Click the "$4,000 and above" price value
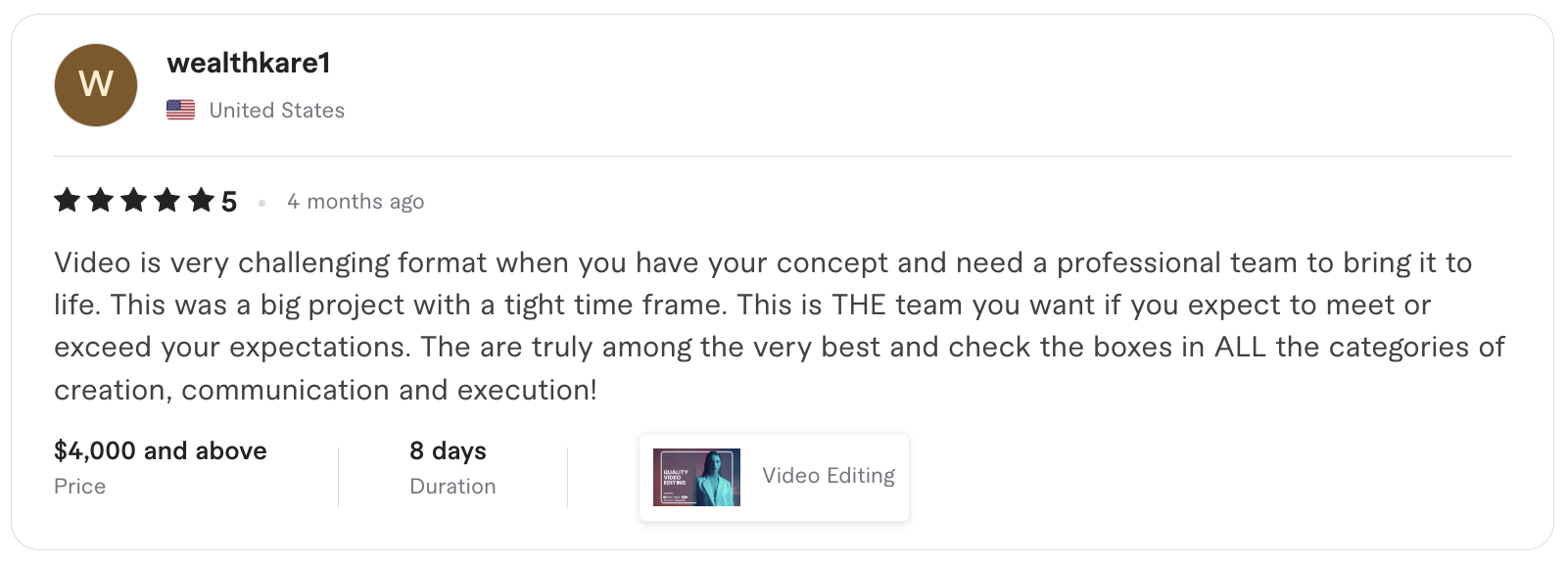 161,450
